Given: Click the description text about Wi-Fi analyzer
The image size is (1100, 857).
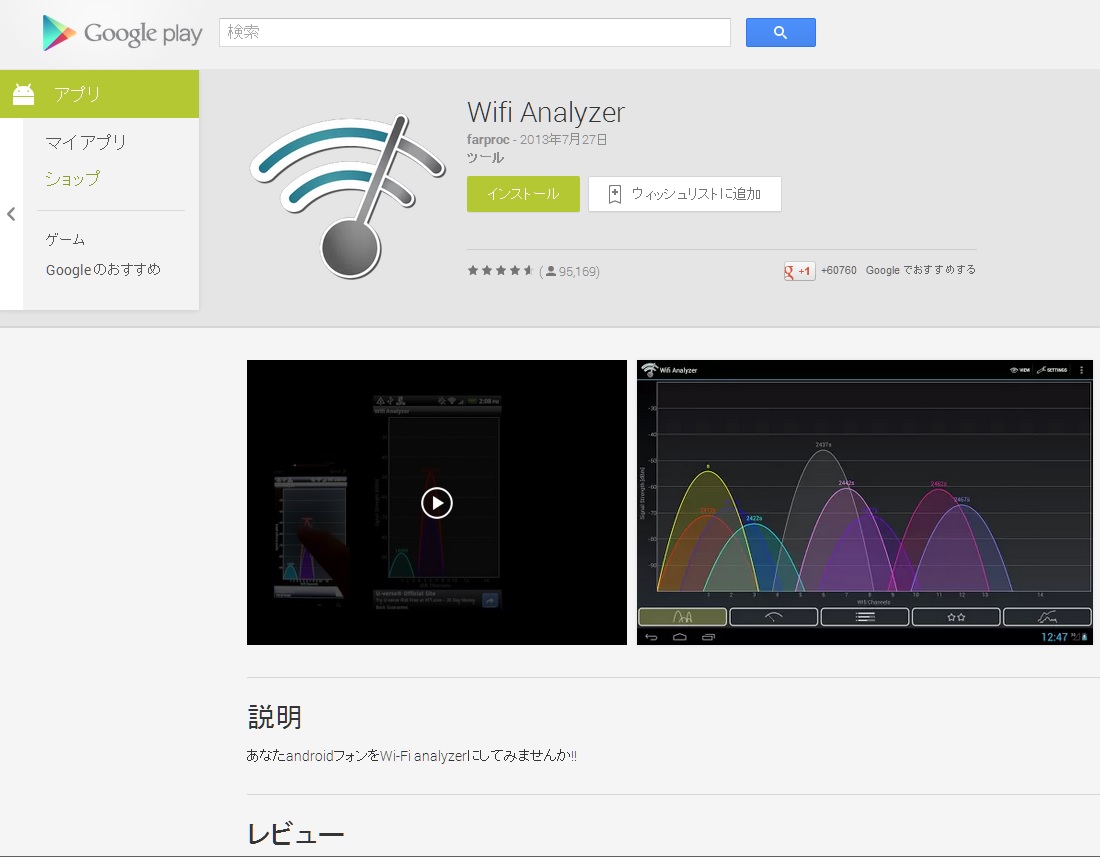Looking at the screenshot, I should click(412, 755).
